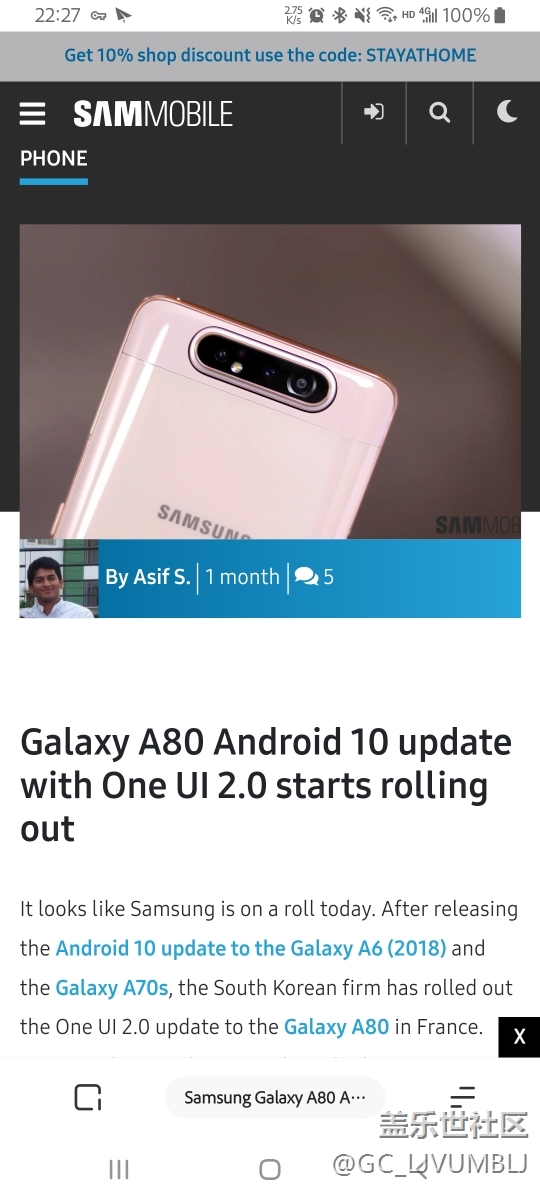Image resolution: width=540 pixels, height=1200 pixels.
Task: Follow the Galaxy A70s link
Action: point(112,988)
